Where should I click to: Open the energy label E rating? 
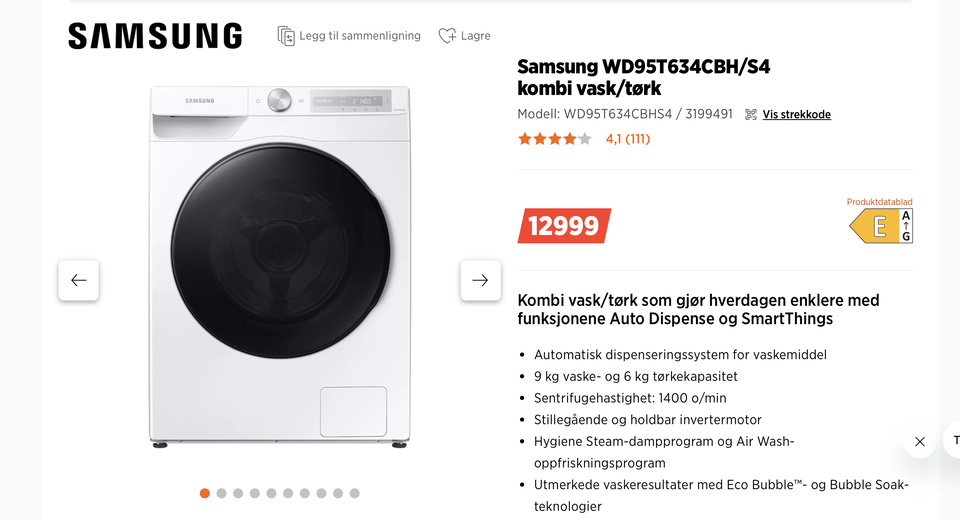click(881, 226)
